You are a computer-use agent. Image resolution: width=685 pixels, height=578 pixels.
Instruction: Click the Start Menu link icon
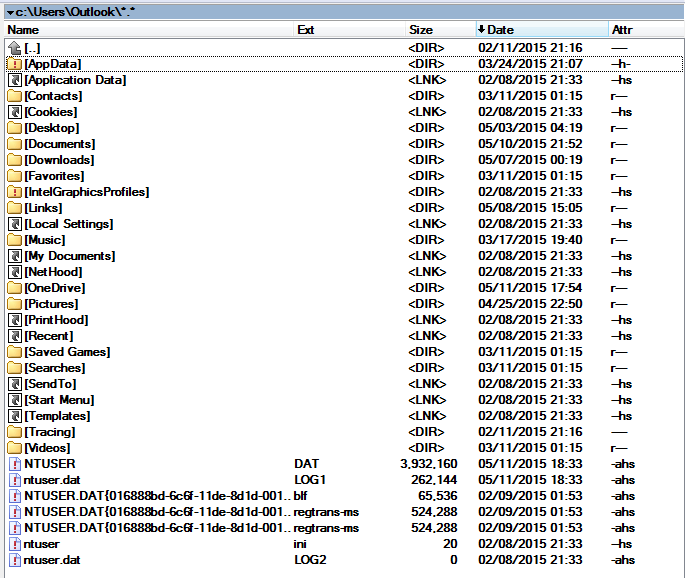point(14,400)
